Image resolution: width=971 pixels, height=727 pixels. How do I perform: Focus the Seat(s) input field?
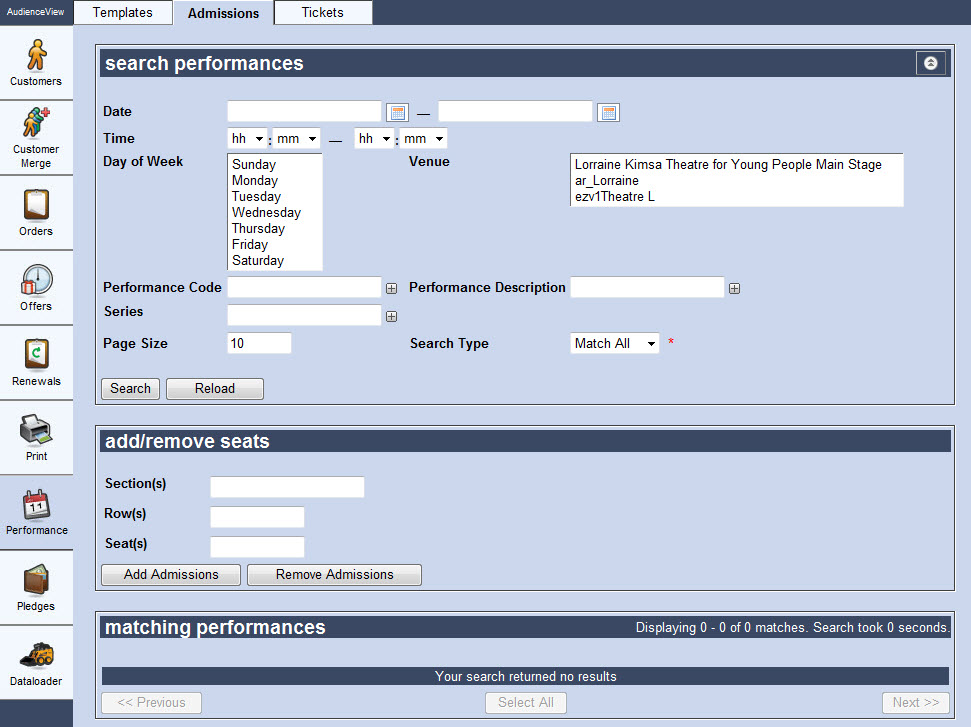257,547
